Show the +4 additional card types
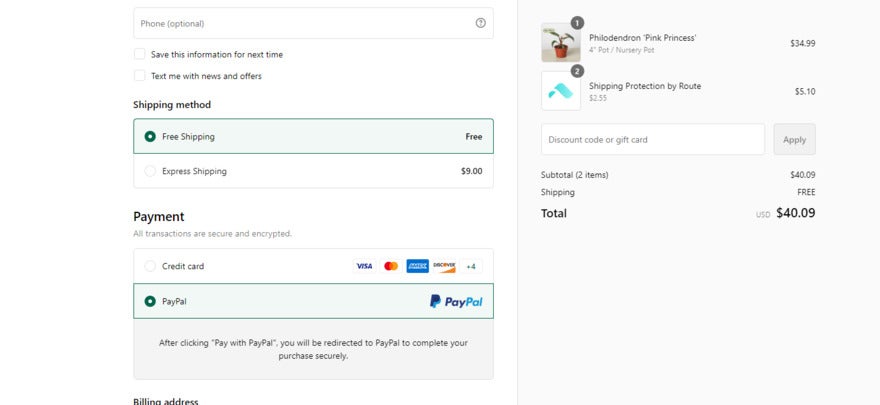880x405 pixels. click(x=471, y=266)
